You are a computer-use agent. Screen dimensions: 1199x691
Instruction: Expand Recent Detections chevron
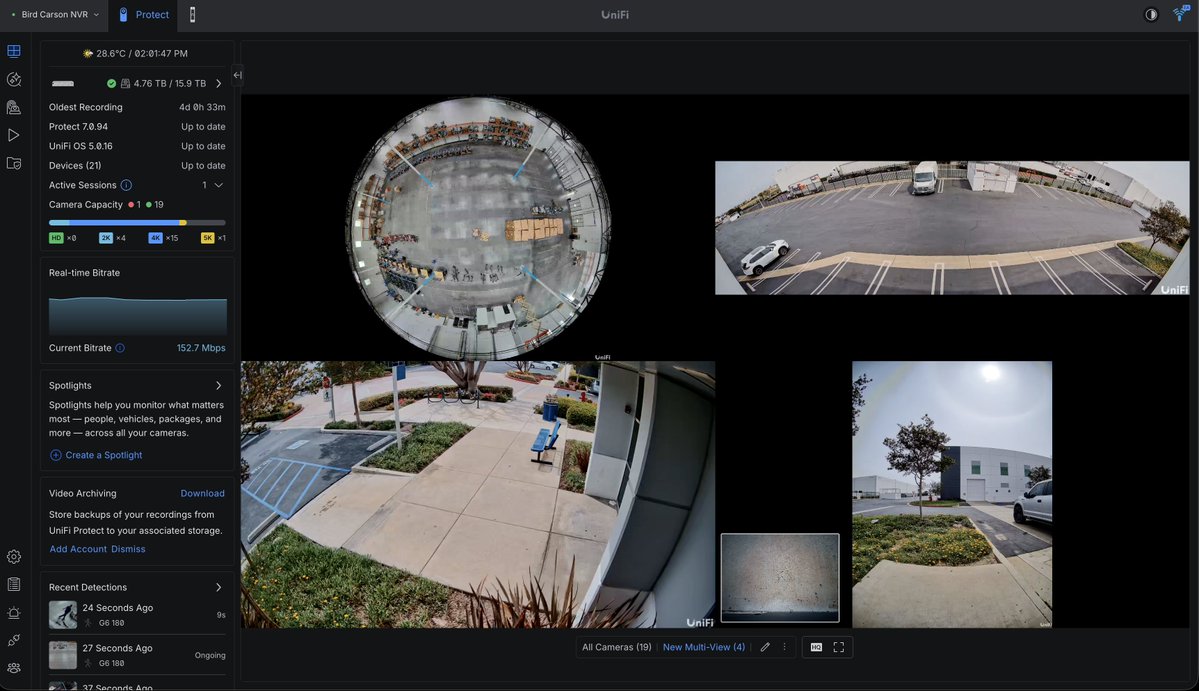pyautogui.click(x=219, y=587)
